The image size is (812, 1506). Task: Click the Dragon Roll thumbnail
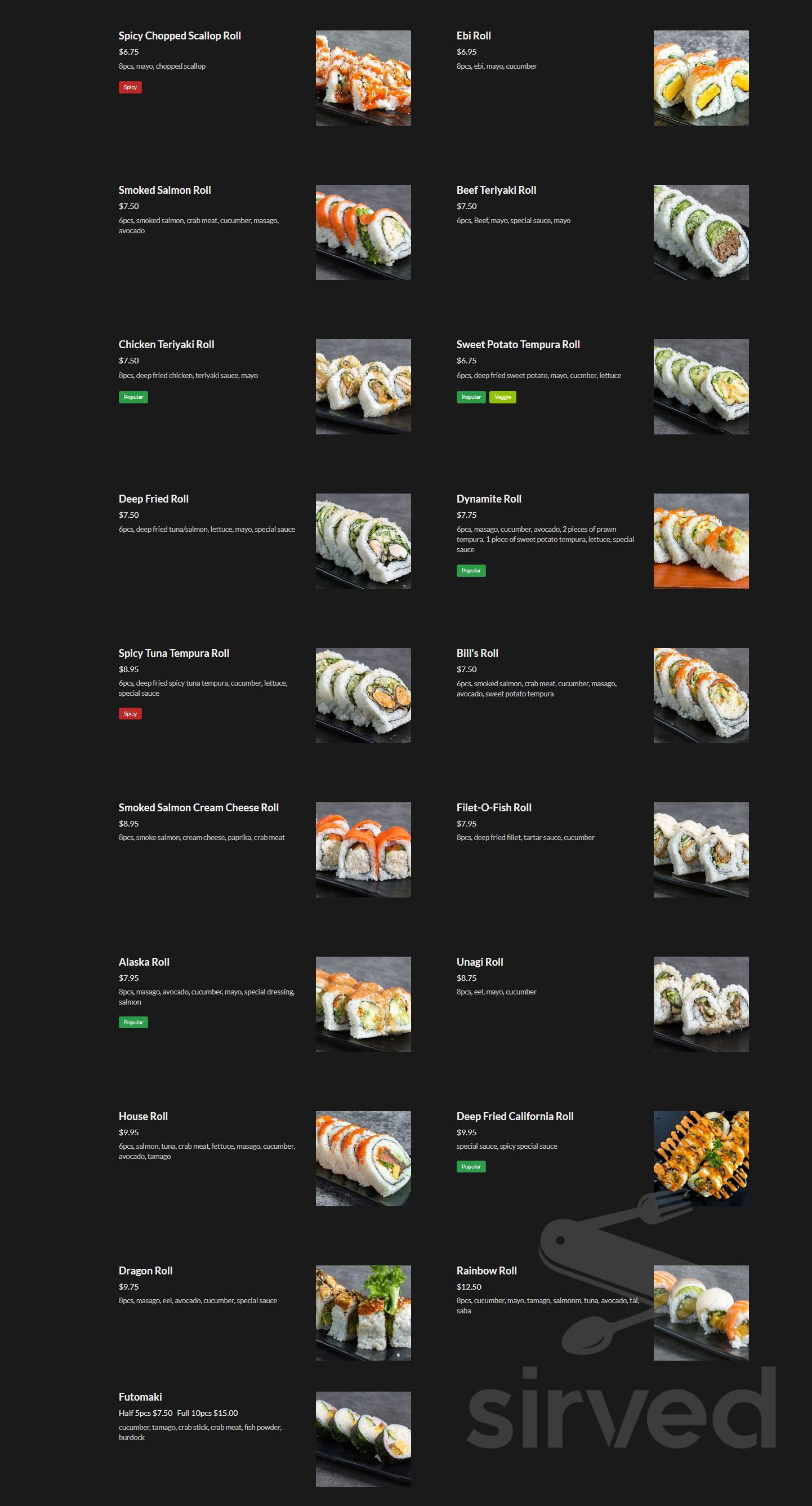click(363, 1313)
